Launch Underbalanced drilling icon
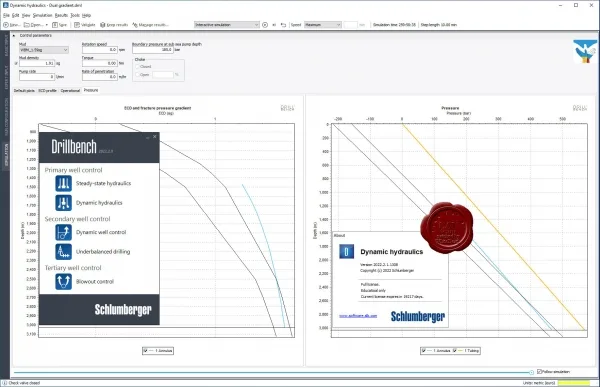 click(x=64, y=252)
